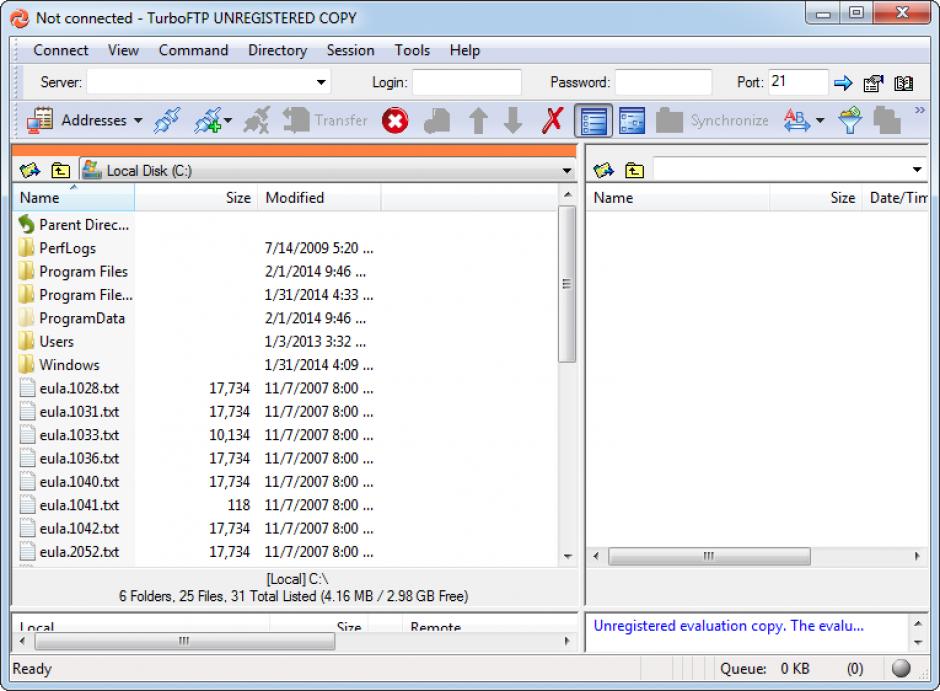Sort local files by Name column

click(74, 198)
